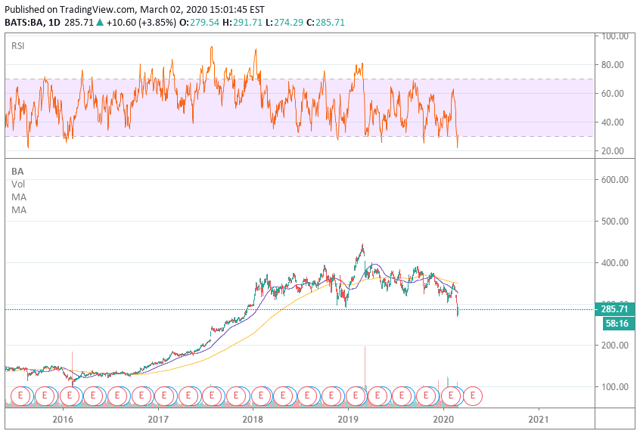This screenshot has height=434, width=640.
Task: Click the 80.00 RSI axis label
Action: [613, 65]
